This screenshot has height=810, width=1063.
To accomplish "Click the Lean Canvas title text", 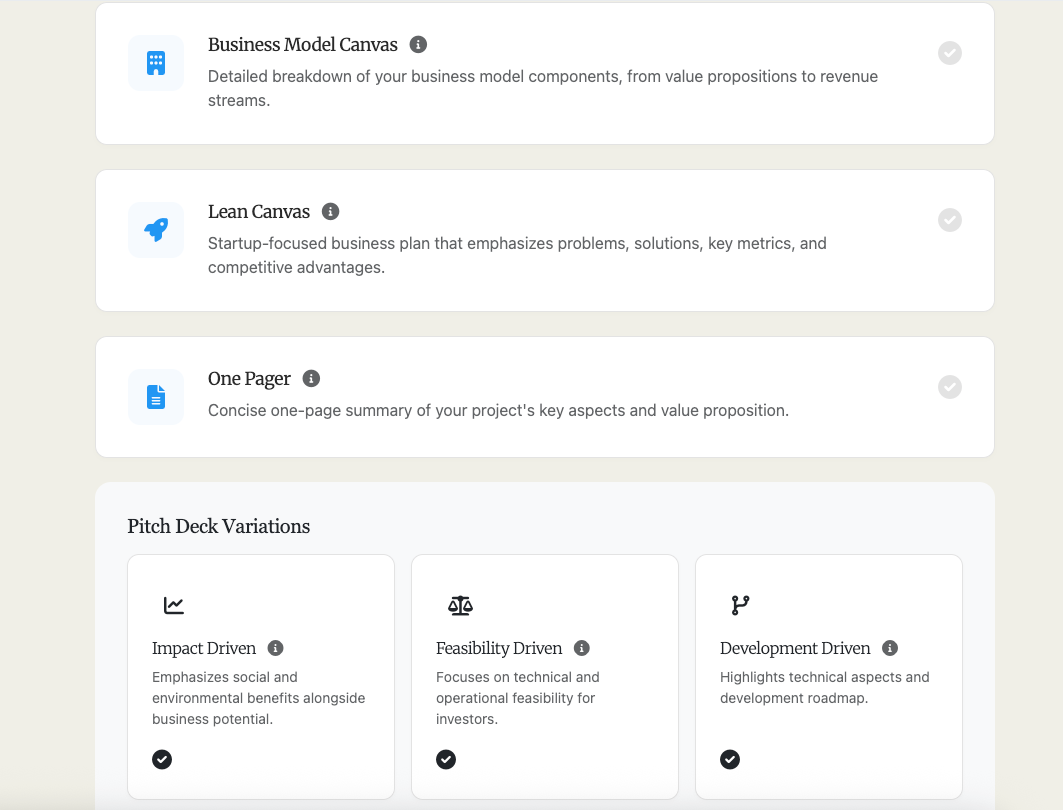I will tap(259, 212).
